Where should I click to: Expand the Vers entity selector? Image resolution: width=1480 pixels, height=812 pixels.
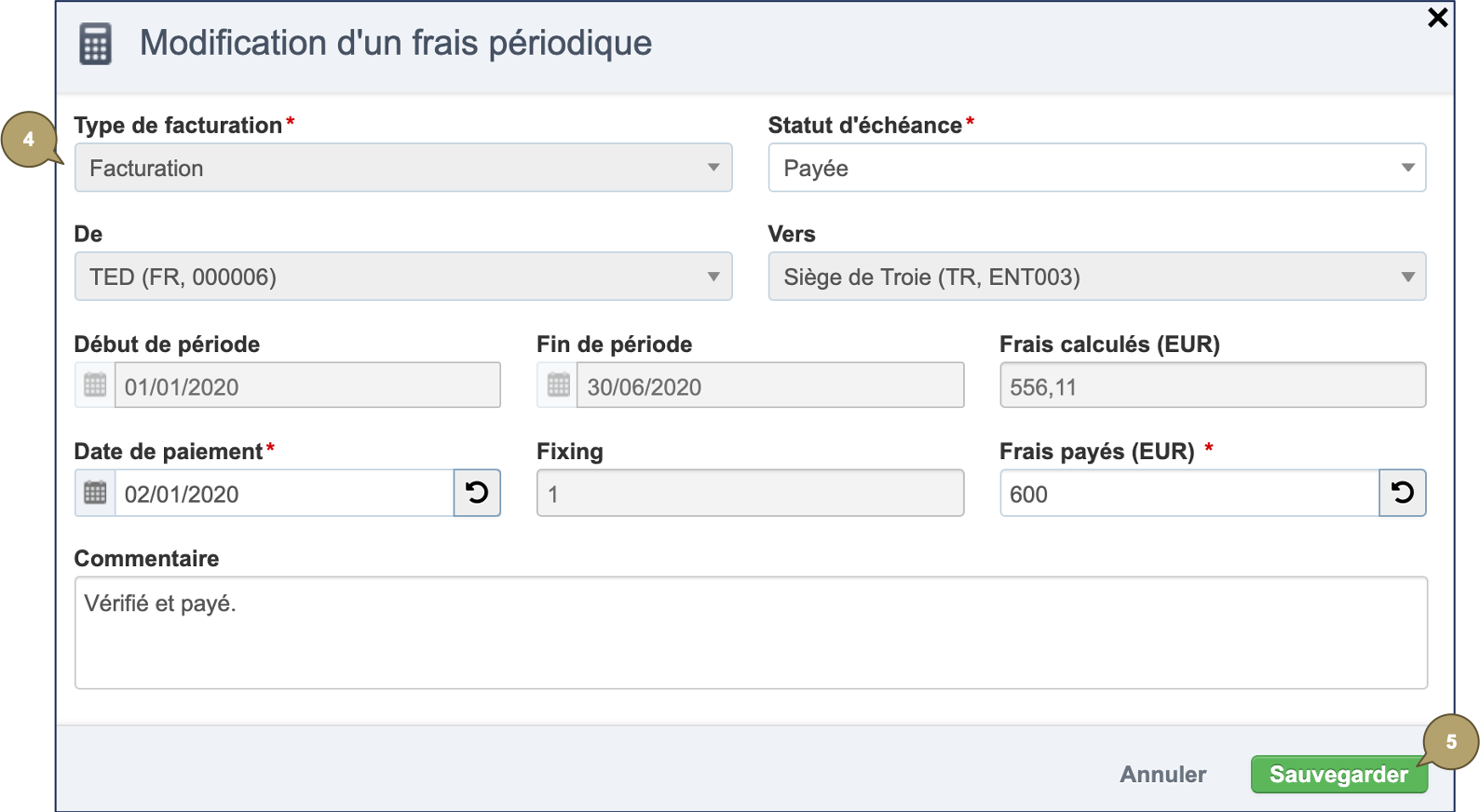pyautogui.click(x=1408, y=276)
